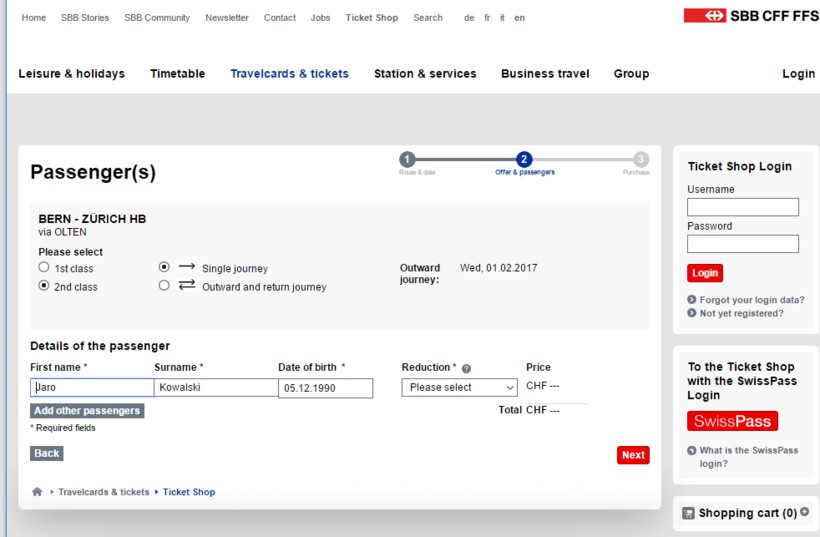Expand the shopping cart arrow icon
Screen dimensions: 820x537
pyautogui.click(x=805, y=512)
